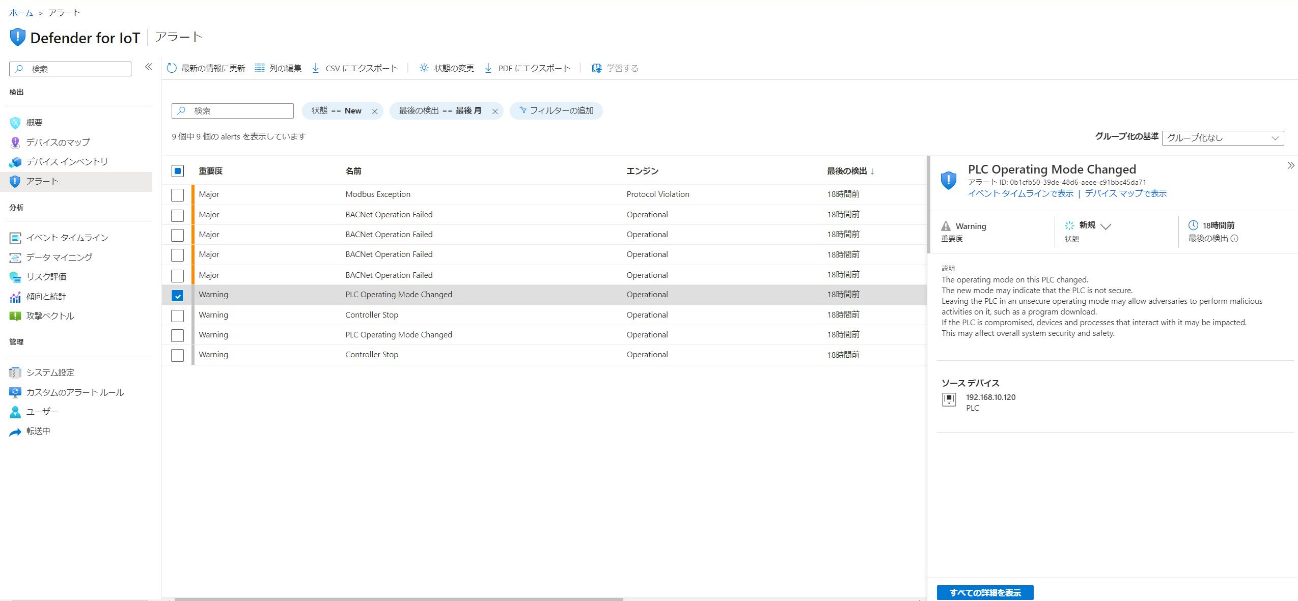The image size is (1298, 601).
Task: Click source device PLC icon at 192.168.10.120
Action: point(949,400)
